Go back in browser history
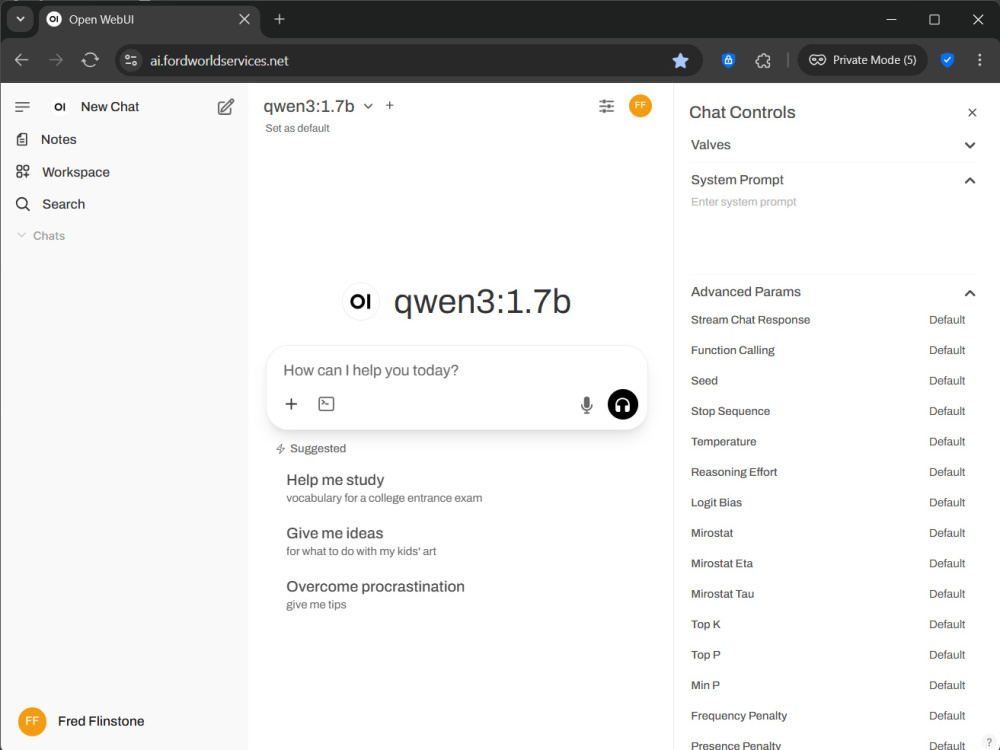 click(22, 60)
